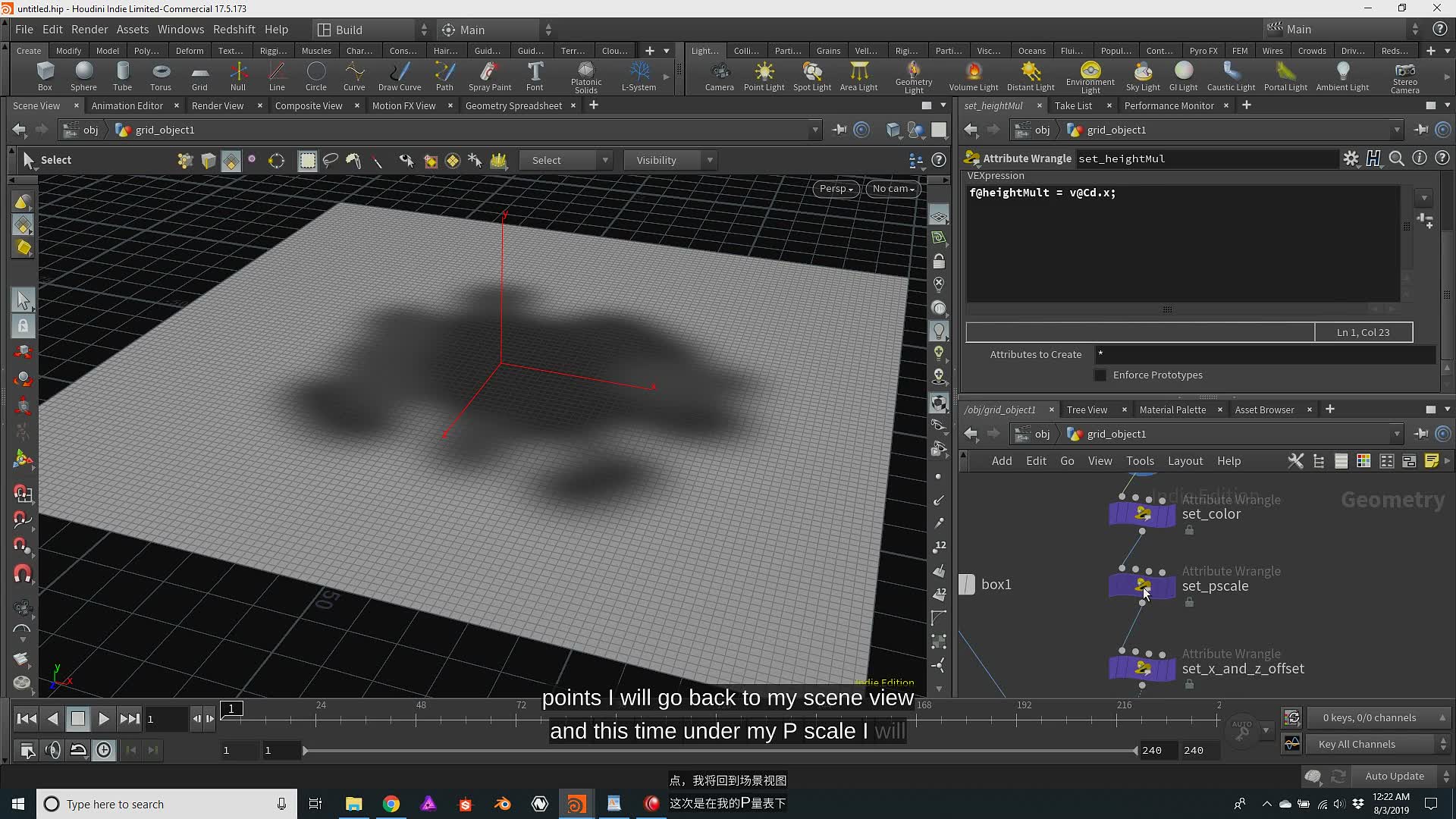Select the Draw Curve tool
Viewport: 1456px width, 819px height.
pyautogui.click(x=400, y=77)
